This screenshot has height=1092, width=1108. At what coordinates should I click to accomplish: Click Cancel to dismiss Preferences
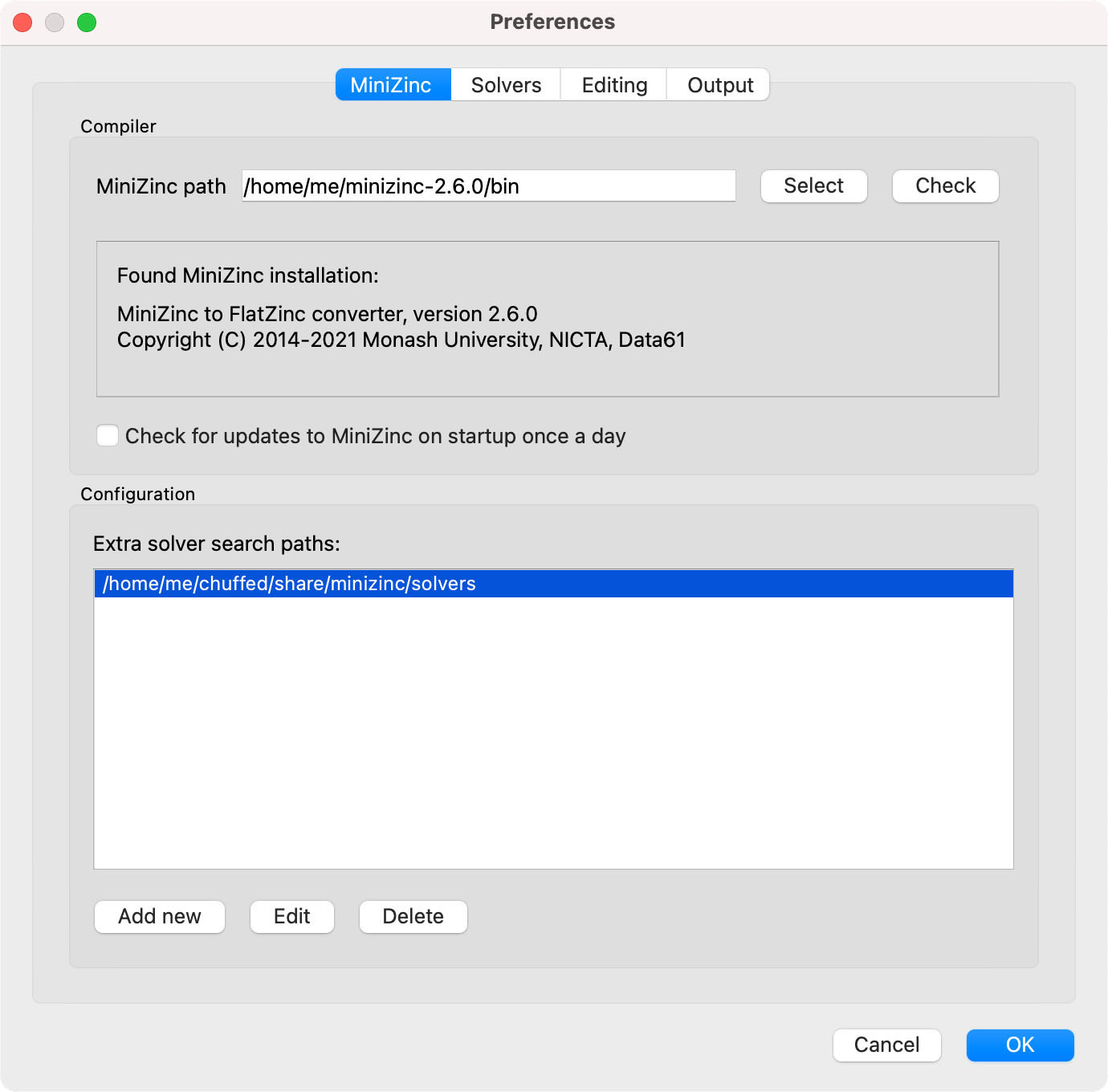(x=886, y=1045)
